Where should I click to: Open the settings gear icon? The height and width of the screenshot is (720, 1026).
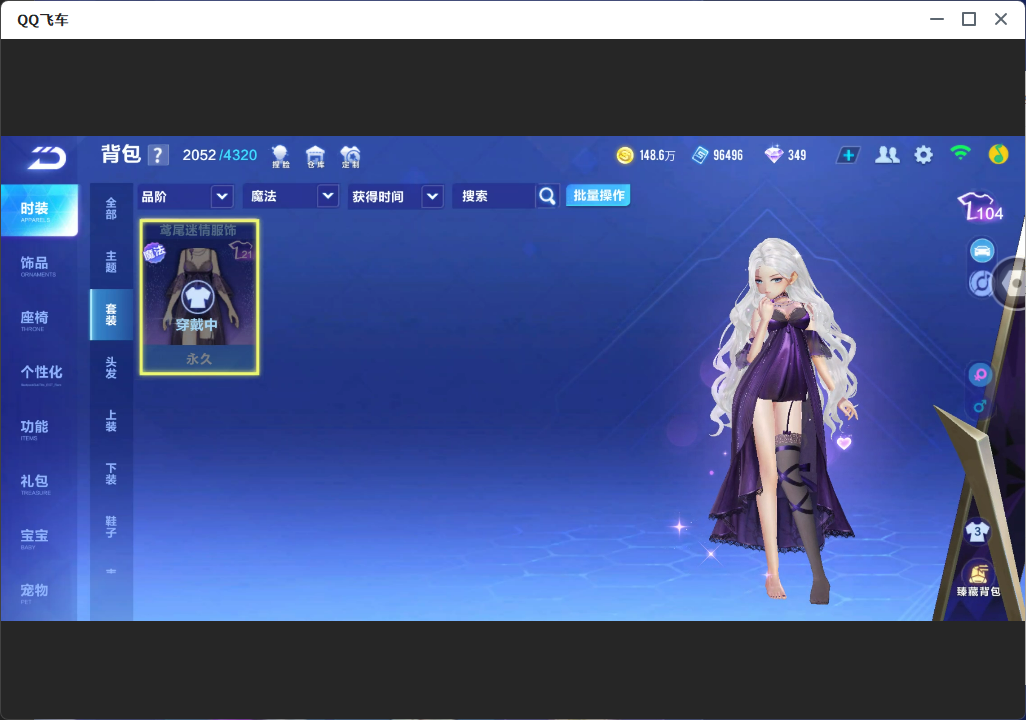[x=923, y=155]
